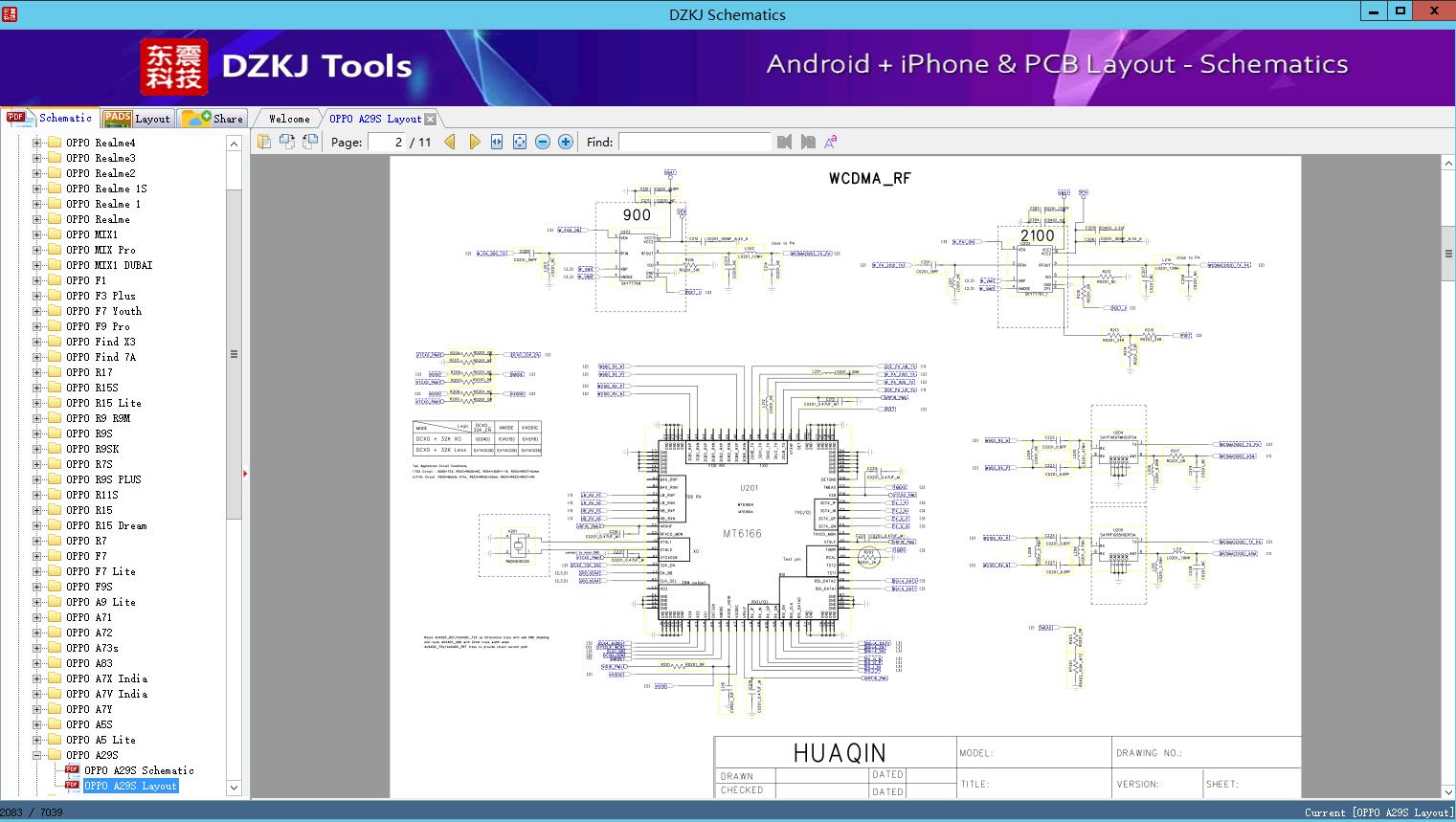Minimize the DZKJ Schematics window

pyautogui.click(x=1374, y=11)
